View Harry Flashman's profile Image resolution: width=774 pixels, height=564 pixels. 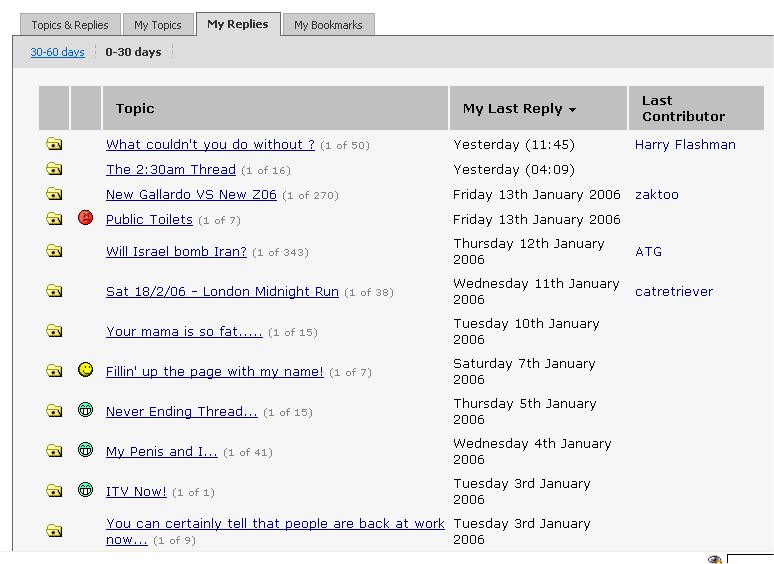pyautogui.click(x=685, y=145)
